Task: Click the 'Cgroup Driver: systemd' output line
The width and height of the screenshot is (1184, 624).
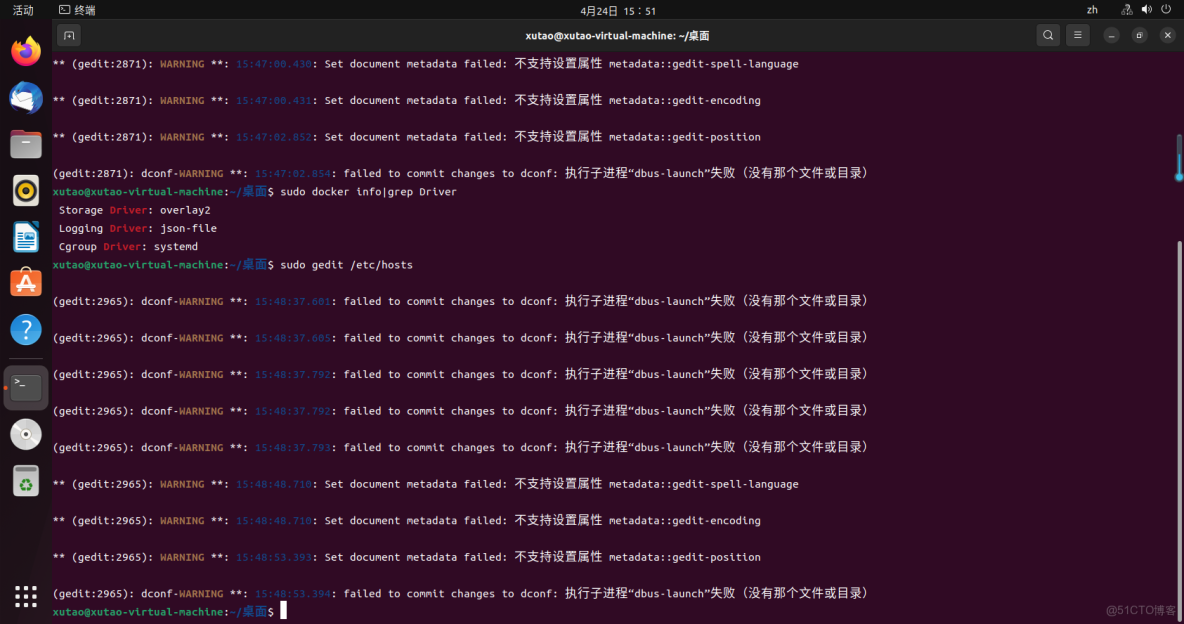Action: [x=128, y=246]
